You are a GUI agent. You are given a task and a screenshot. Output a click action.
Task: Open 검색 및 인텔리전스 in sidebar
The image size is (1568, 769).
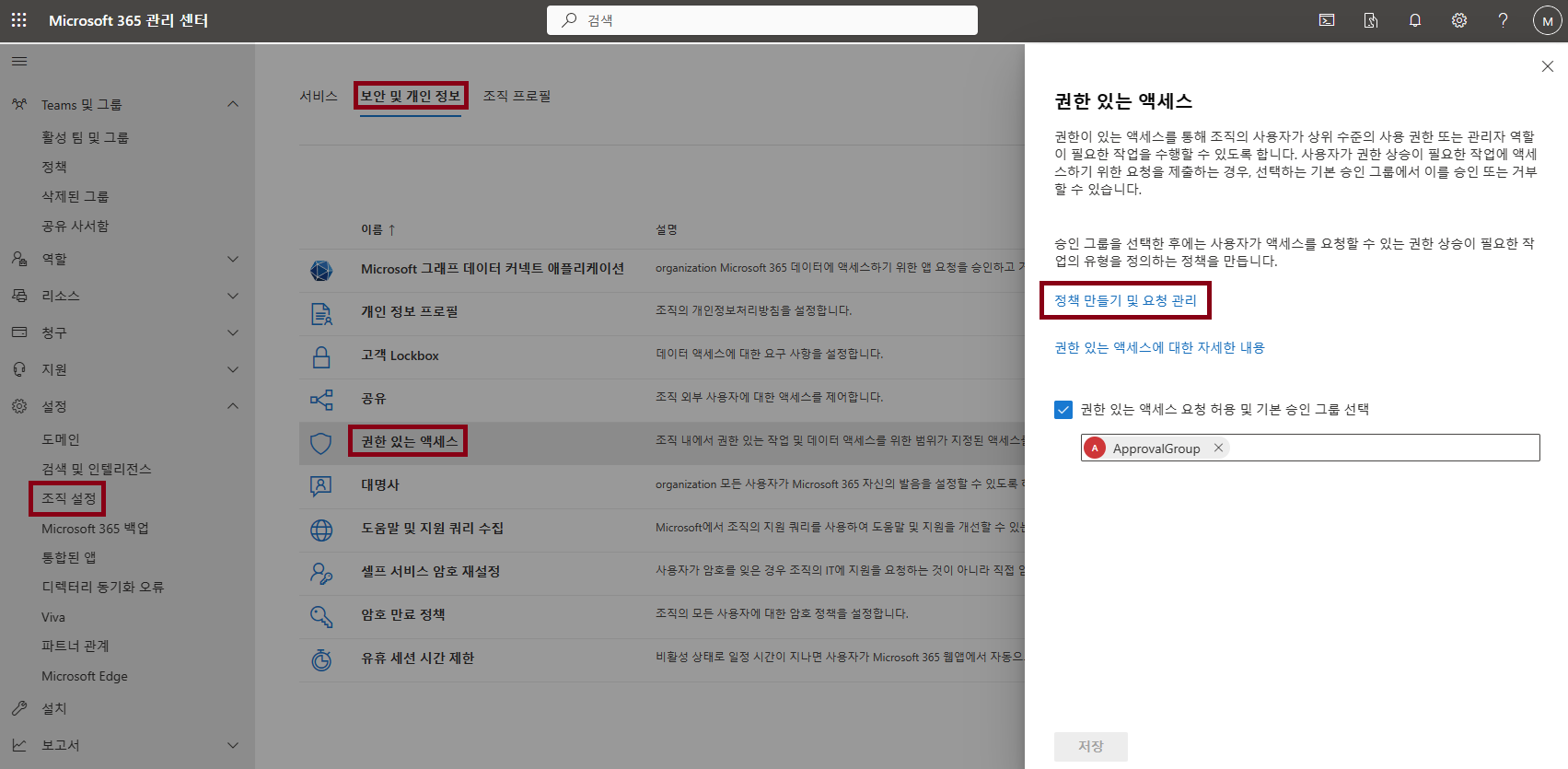click(x=97, y=469)
